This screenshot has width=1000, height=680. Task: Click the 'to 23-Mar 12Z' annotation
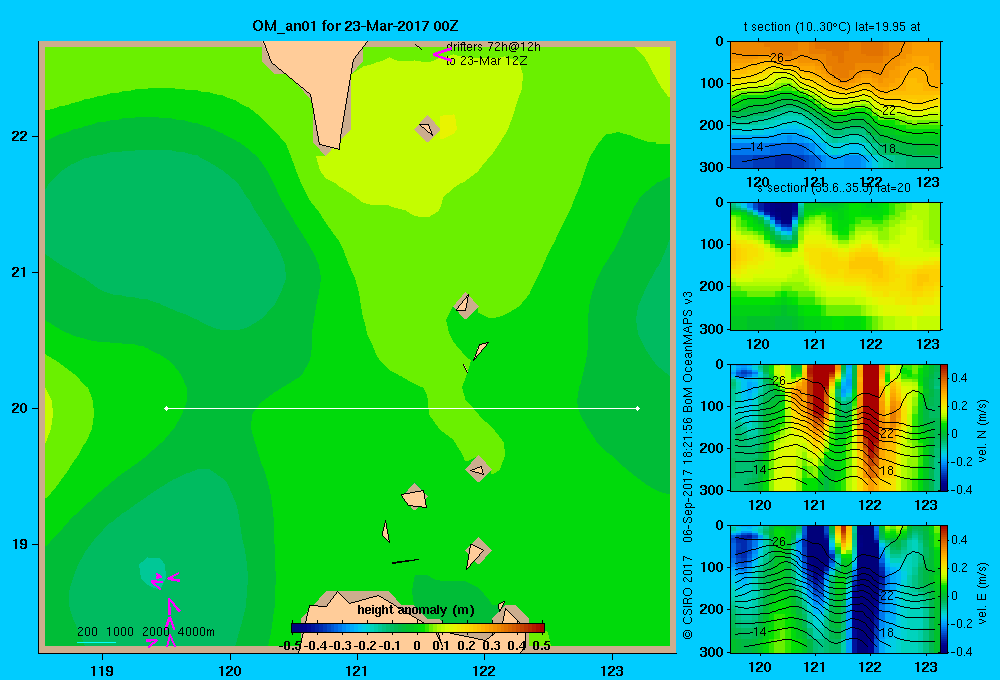(487, 61)
